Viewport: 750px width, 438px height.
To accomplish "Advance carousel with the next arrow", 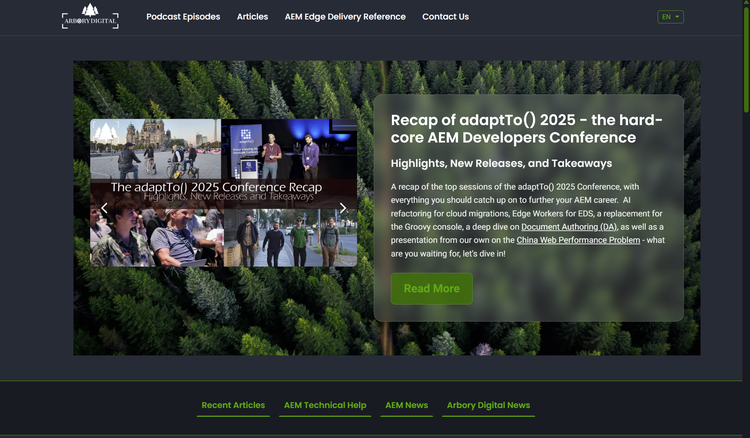I will tap(343, 208).
